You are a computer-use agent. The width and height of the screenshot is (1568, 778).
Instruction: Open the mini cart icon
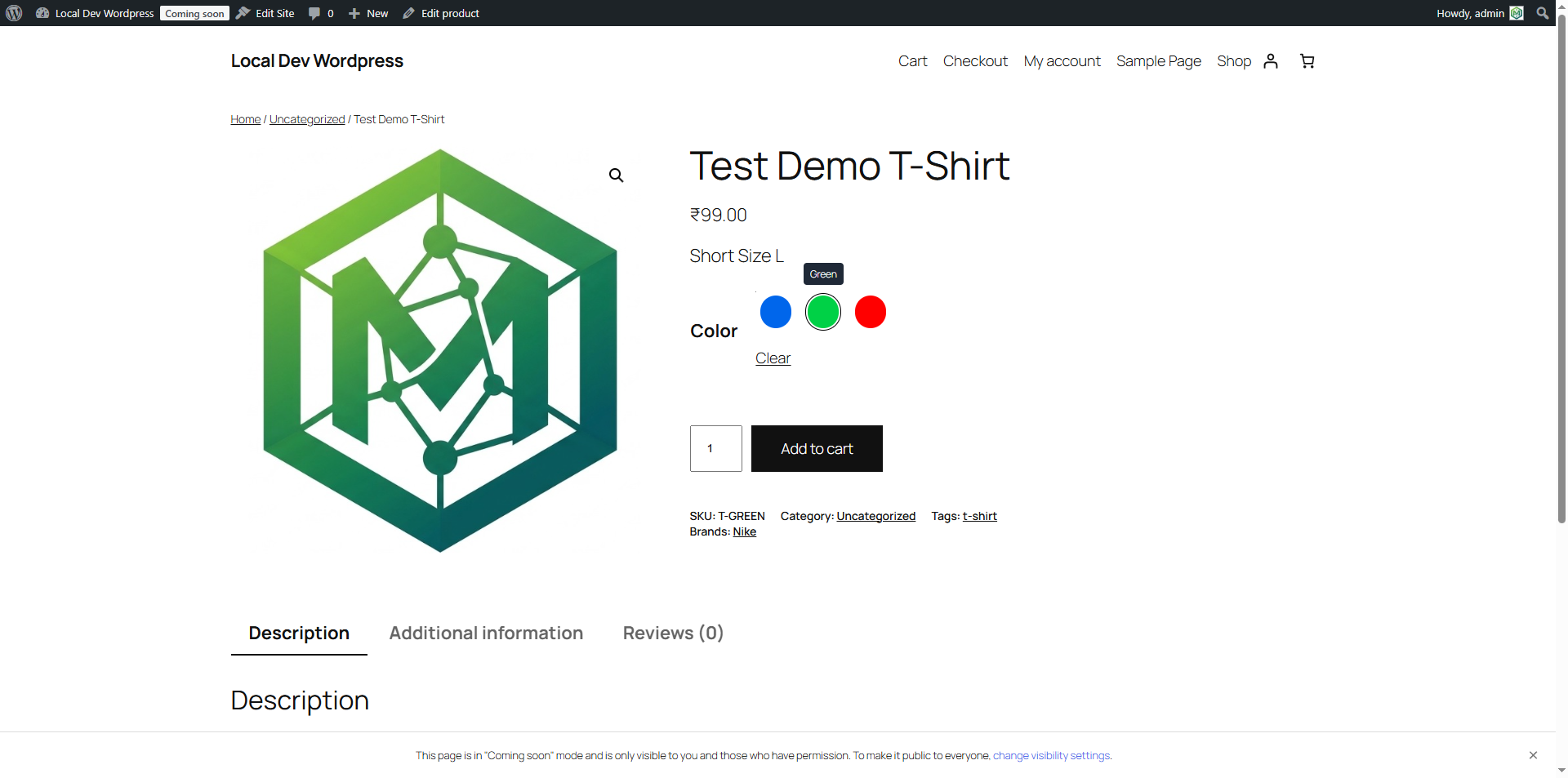(x=1307, y=61)
